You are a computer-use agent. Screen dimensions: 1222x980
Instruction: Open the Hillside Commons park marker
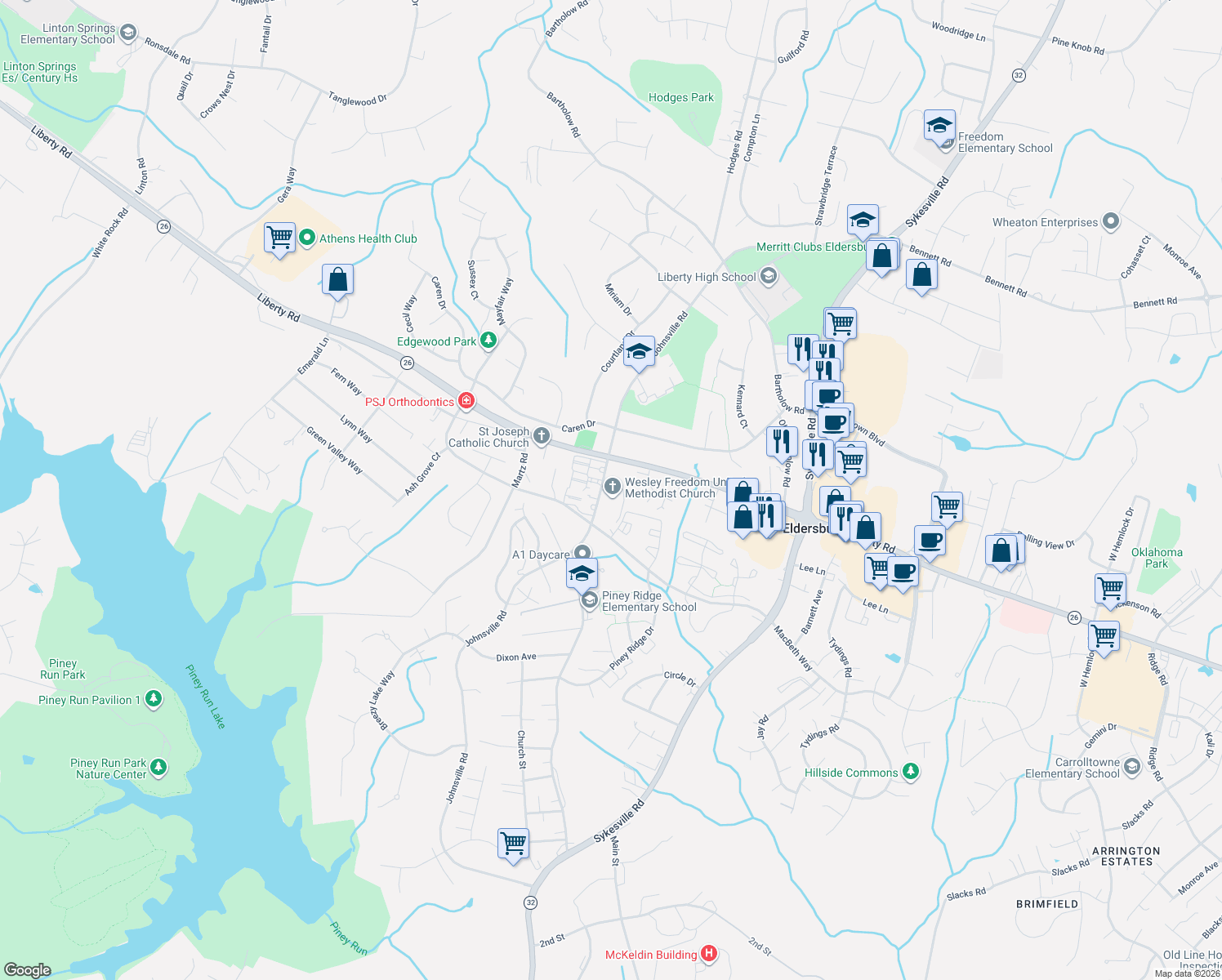tap(911, 772)
